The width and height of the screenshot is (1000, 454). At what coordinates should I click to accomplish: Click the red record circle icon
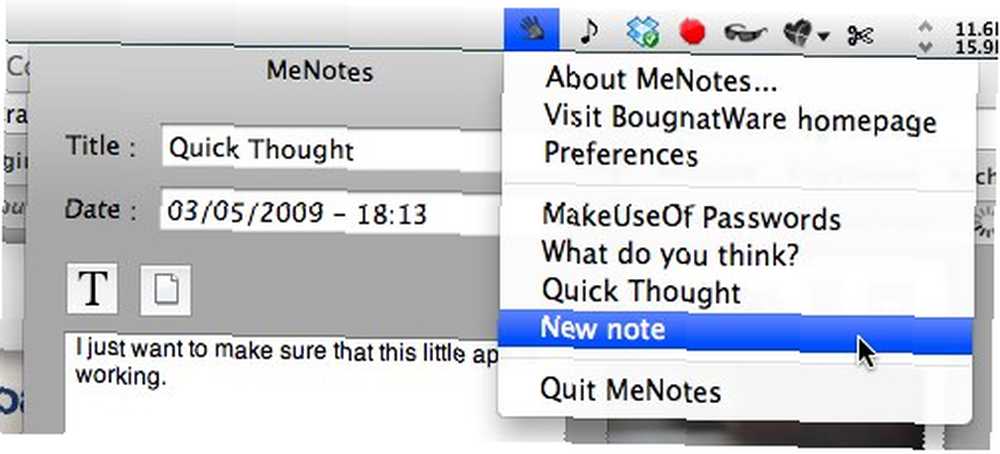(692, 31)
